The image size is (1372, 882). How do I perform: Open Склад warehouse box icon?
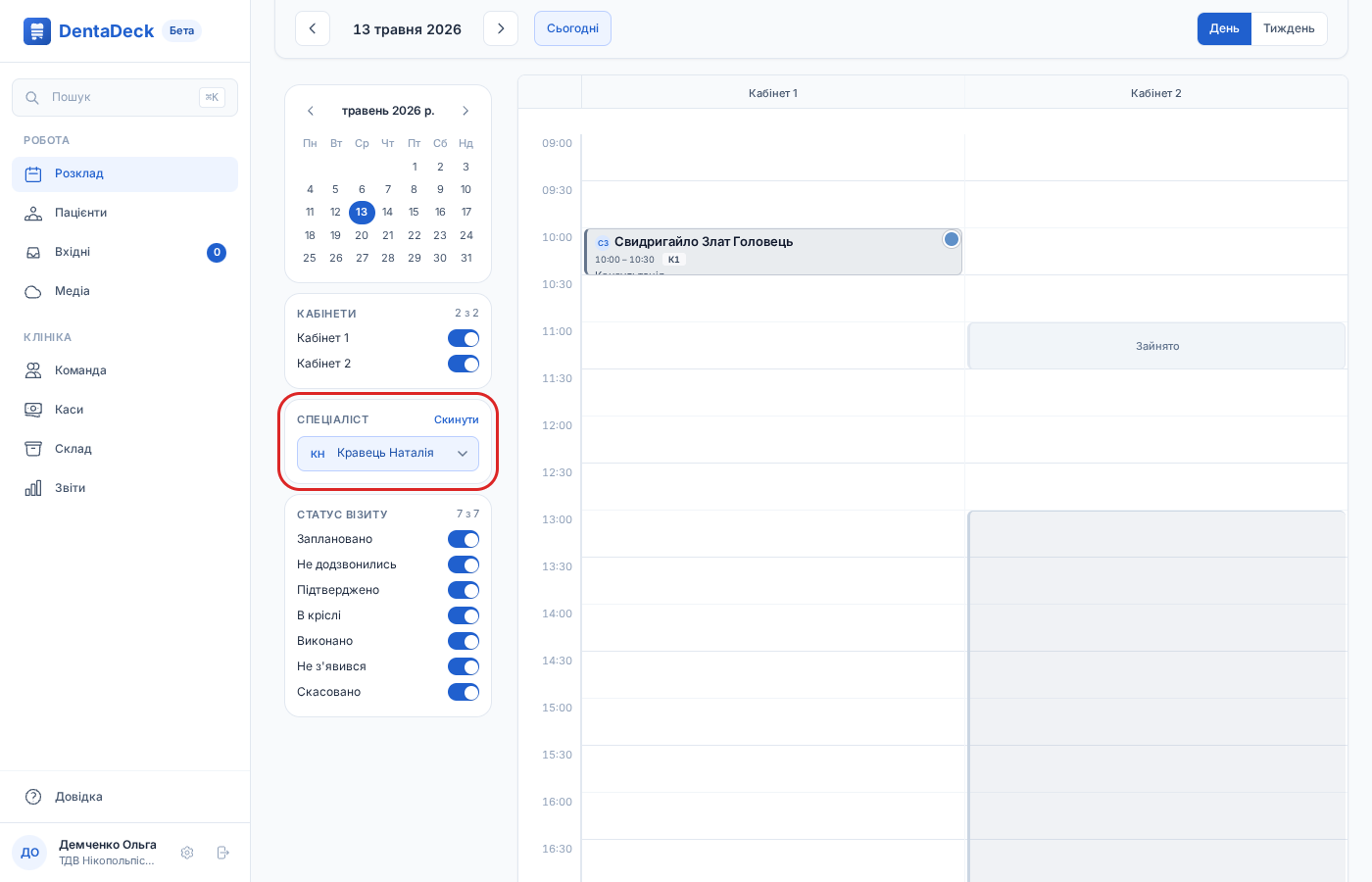pos(33,449)
